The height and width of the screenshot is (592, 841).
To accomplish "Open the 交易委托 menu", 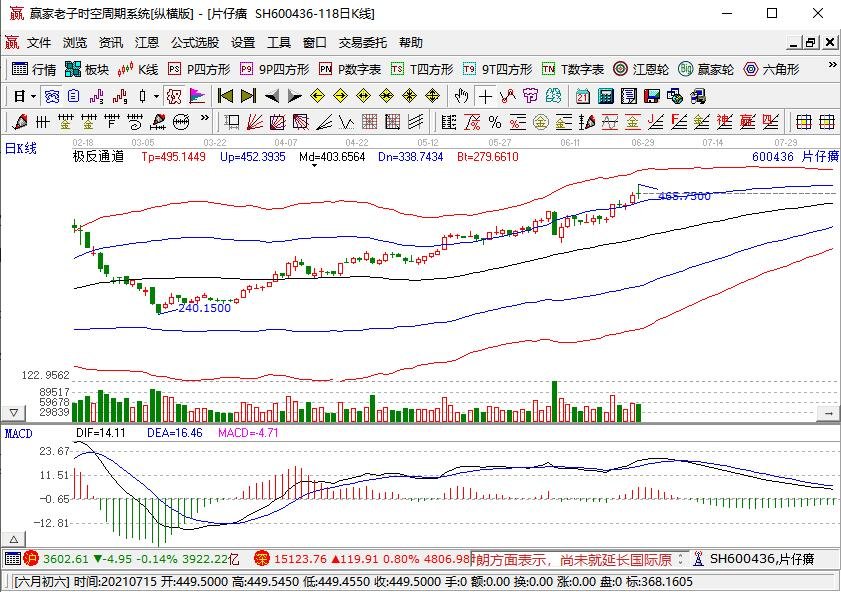I will 363,42.
